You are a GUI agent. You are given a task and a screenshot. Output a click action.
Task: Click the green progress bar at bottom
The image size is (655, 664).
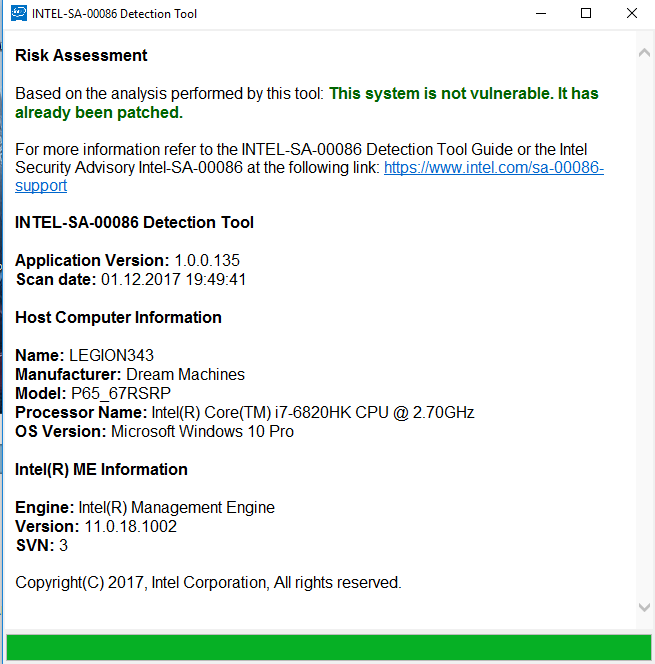[x=329, y=647]
